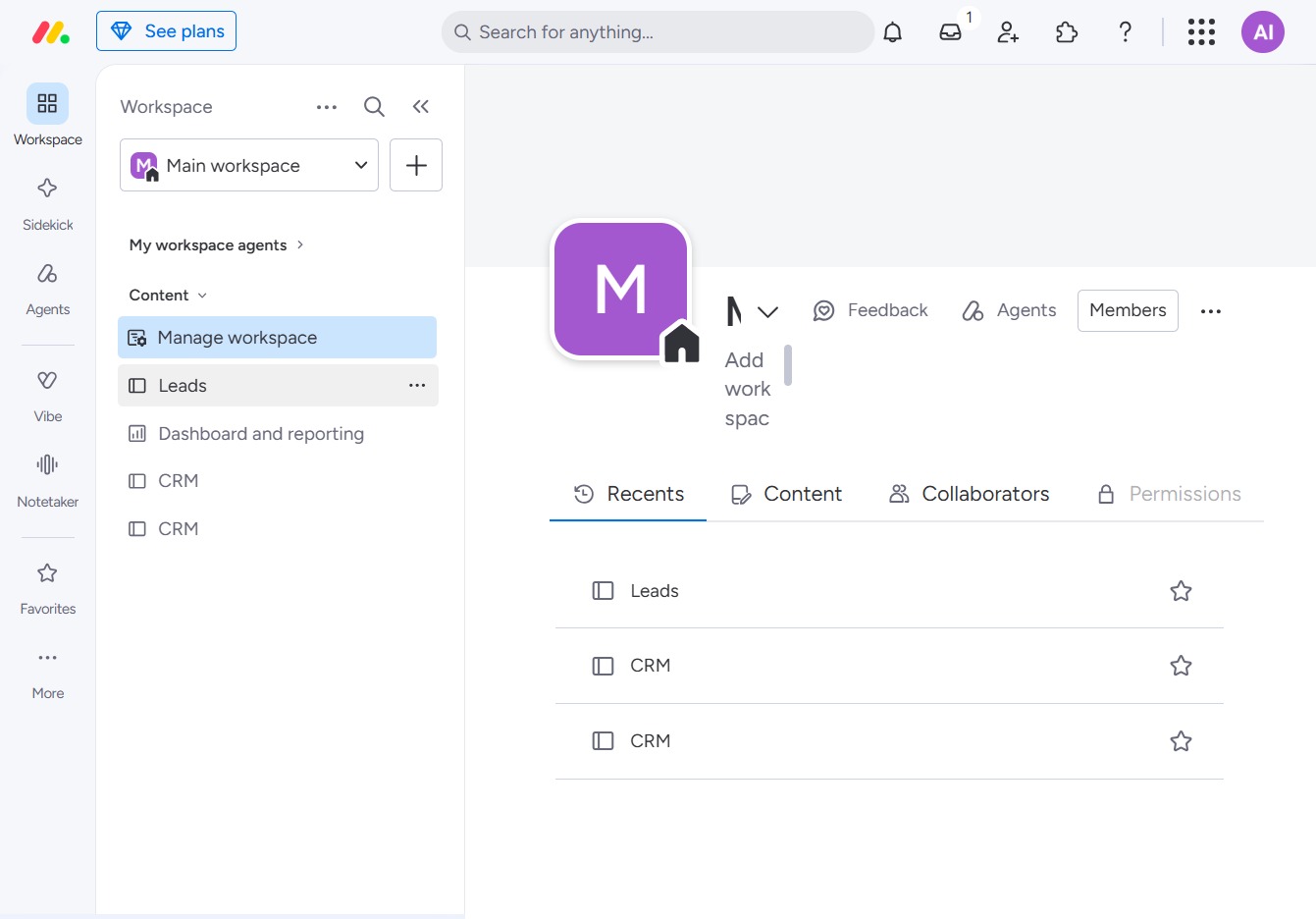Open Workspace panel three-dot menu
This screenshot has height=919, width=1316.
click(x=327, y=107)
